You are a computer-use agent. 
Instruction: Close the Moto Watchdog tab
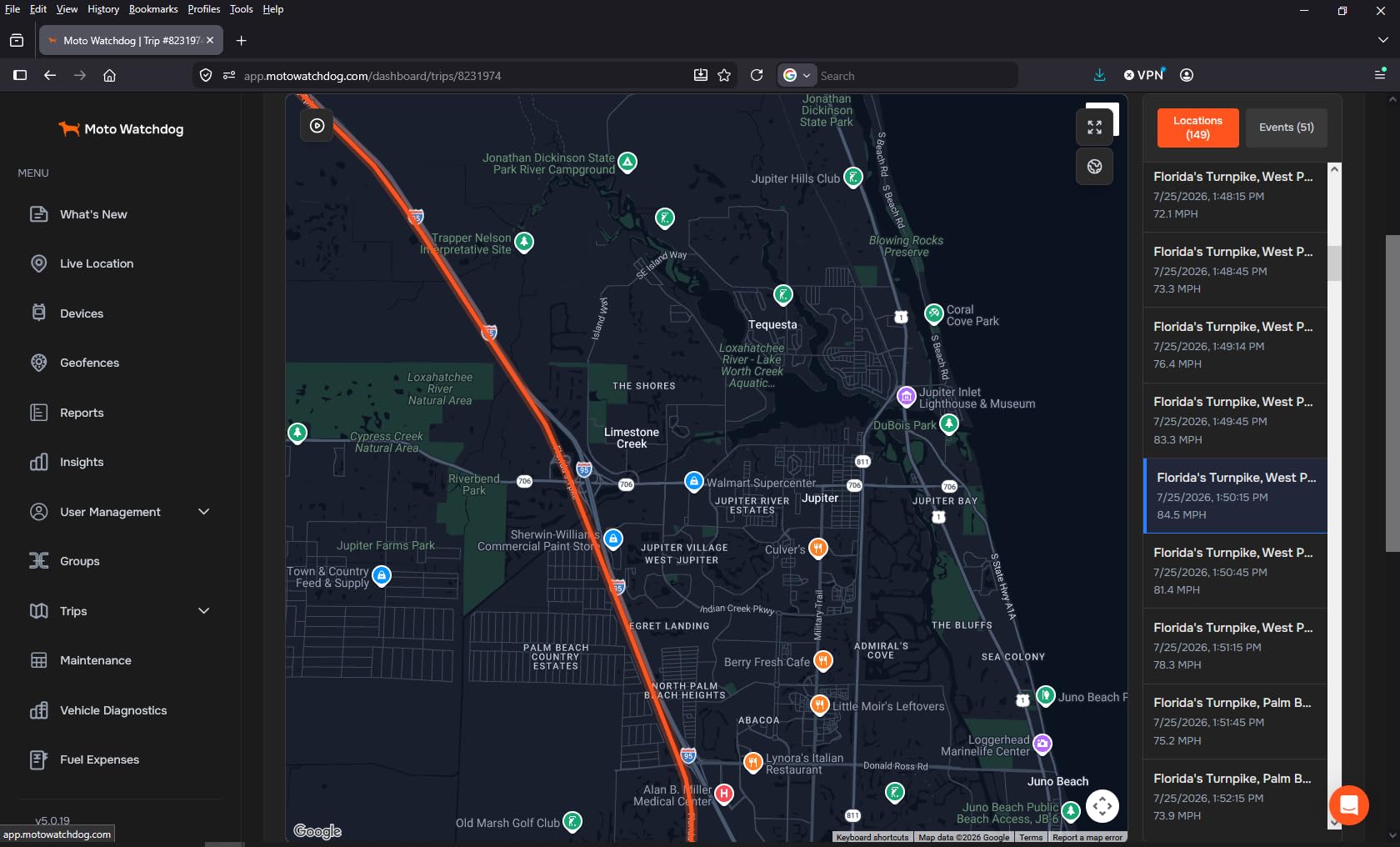[210, 40]
